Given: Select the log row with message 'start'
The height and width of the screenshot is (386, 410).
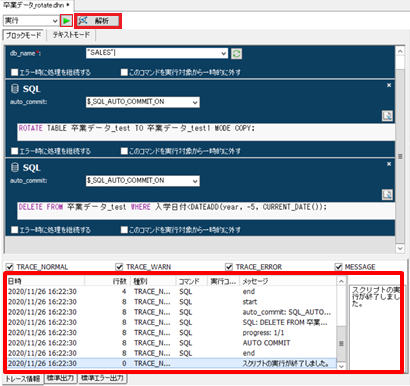Looking at the screenshot, I should [x=172, y=302].
